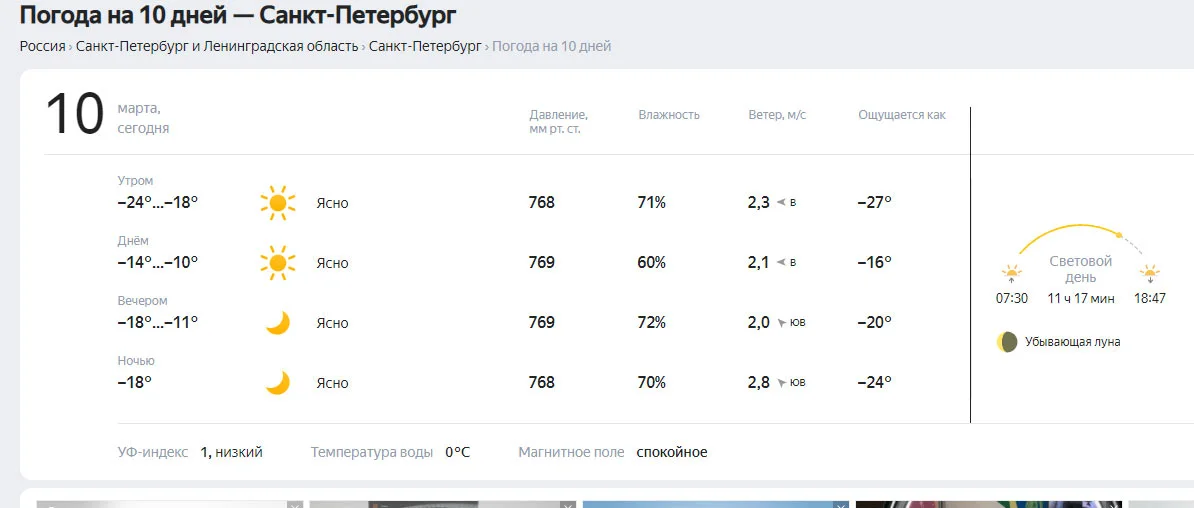Click the sunrise icon above 07:30
The width and height of the screenshot is (1194, 508).
pyautogui.click(x=1011, y=273)
